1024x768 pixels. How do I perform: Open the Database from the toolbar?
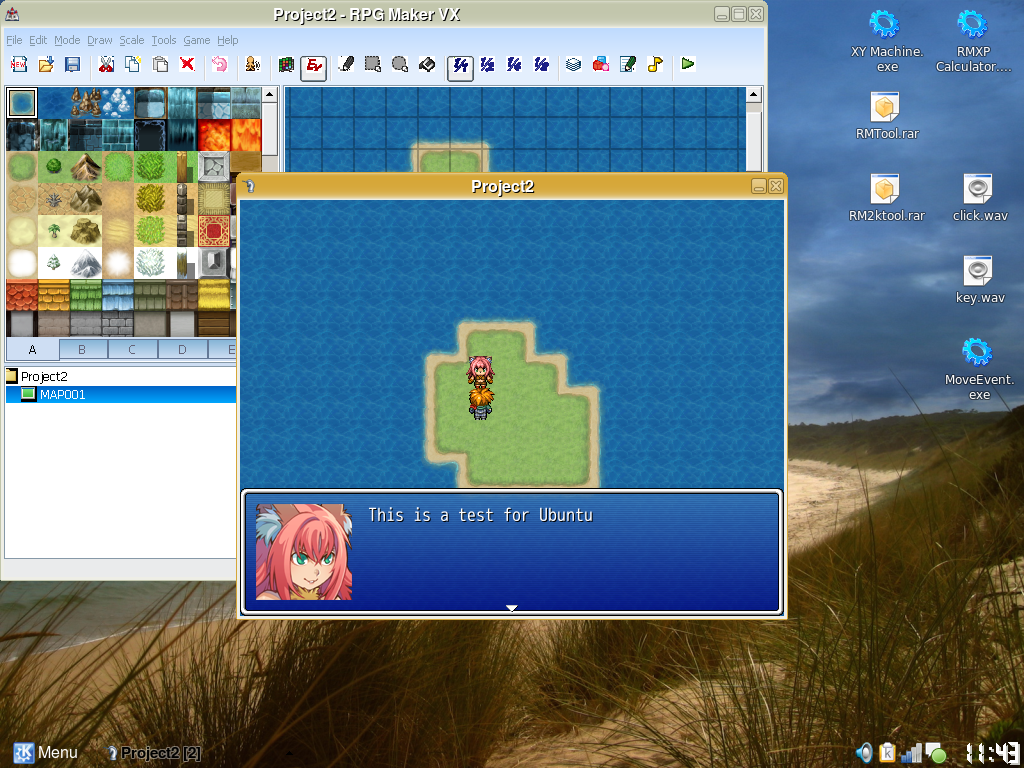coord(573,64)
